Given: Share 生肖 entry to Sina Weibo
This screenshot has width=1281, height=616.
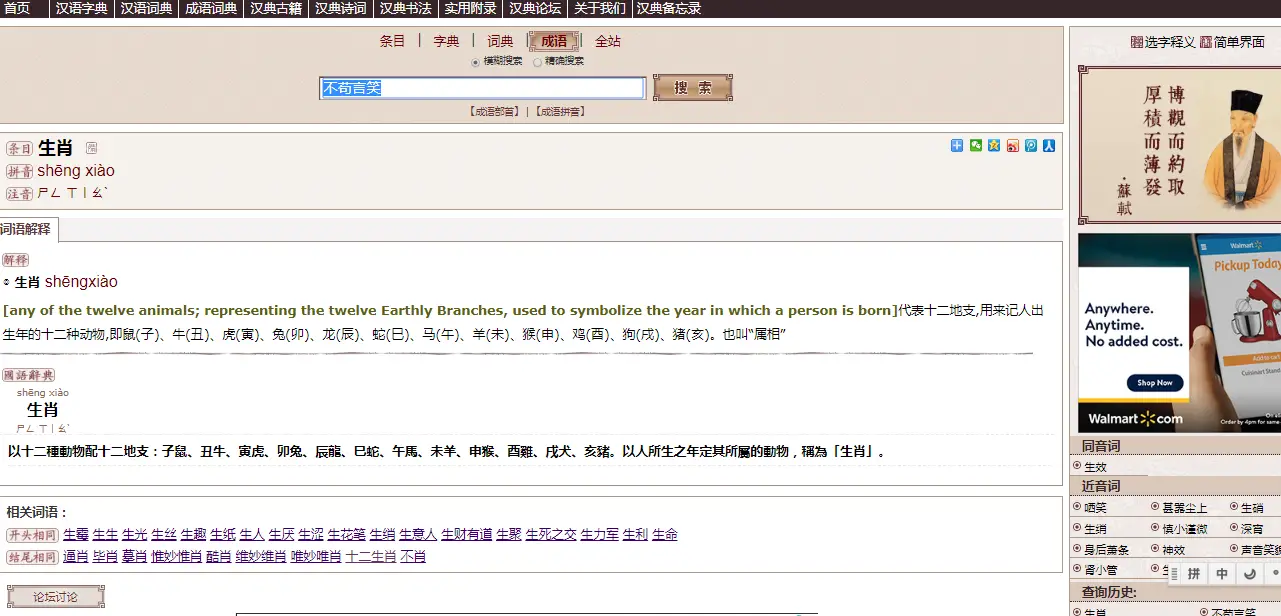Looking at the screenshot, I should tap(1012, 145).
